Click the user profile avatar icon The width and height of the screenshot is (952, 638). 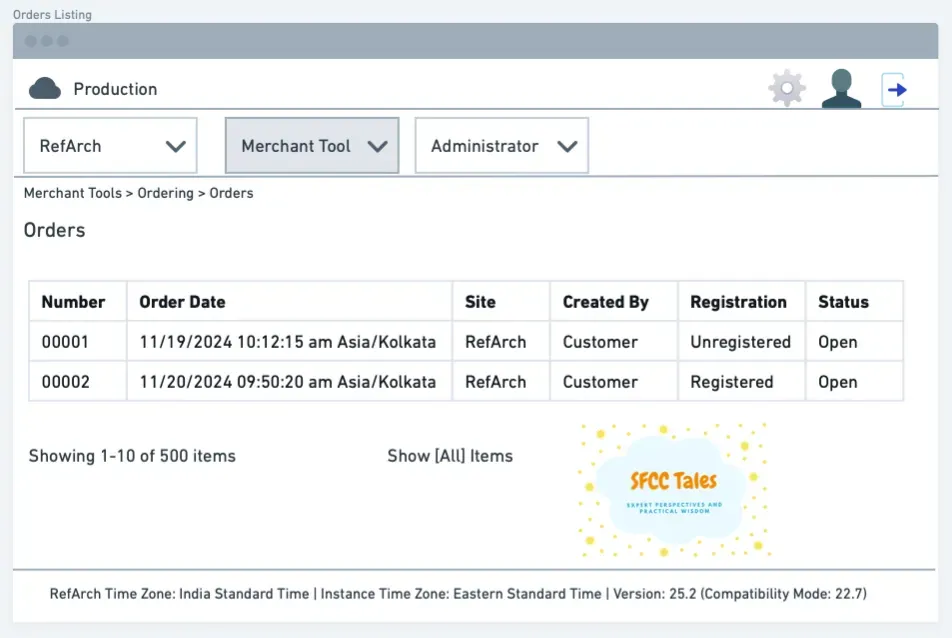[841, 87]
